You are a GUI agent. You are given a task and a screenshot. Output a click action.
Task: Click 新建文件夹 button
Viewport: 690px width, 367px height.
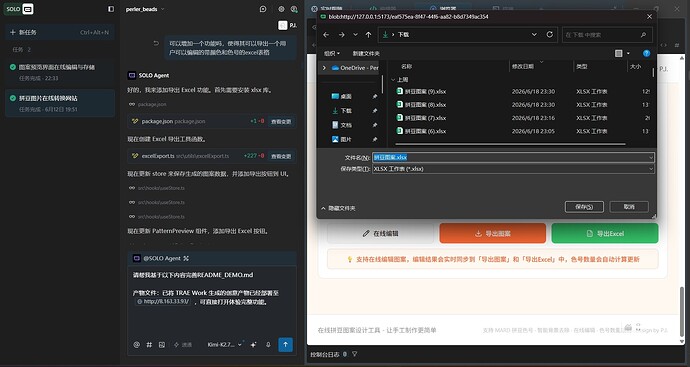[x=366, y=53]
